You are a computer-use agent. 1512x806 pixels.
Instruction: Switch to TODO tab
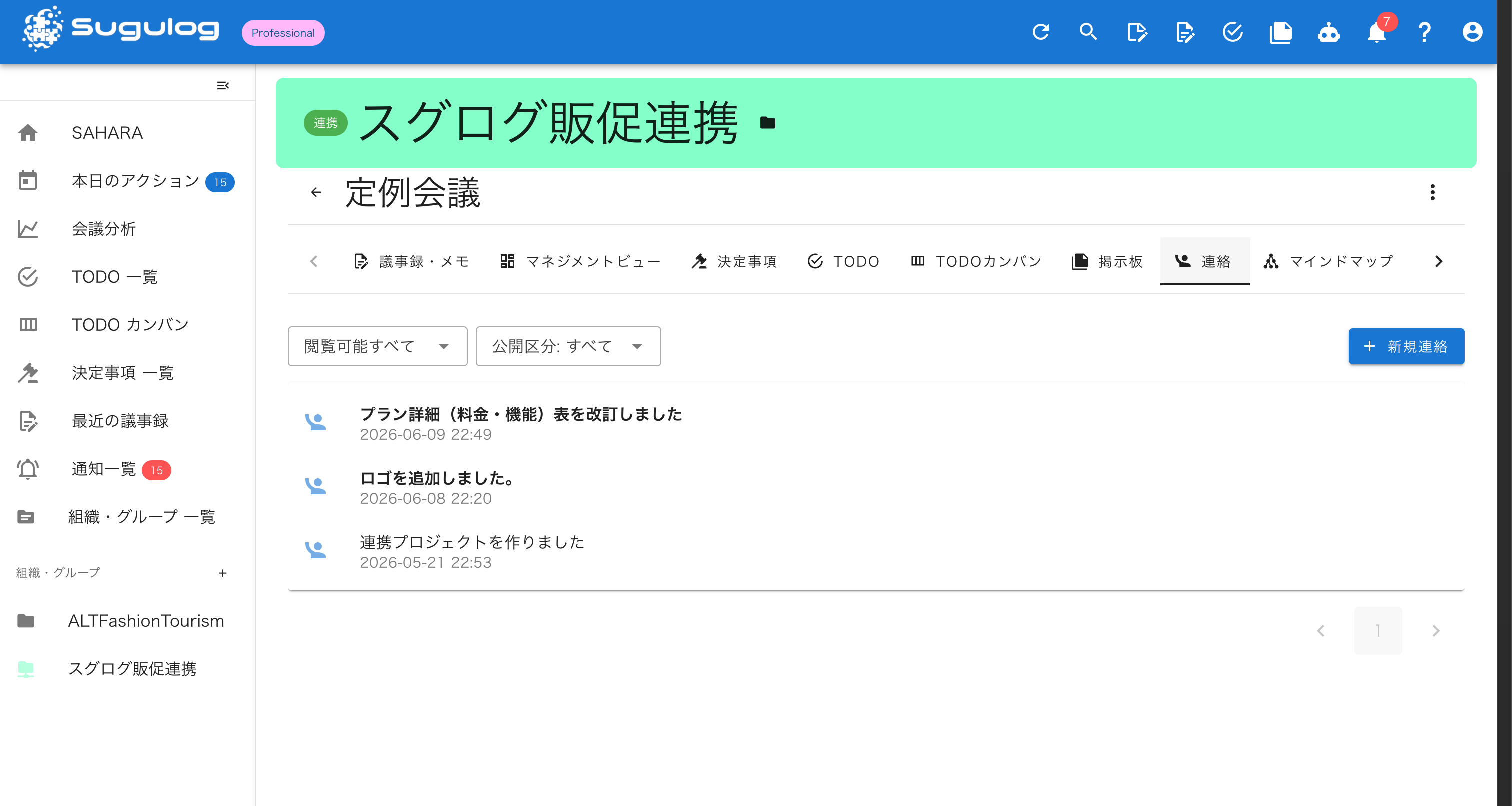point(843,261)
